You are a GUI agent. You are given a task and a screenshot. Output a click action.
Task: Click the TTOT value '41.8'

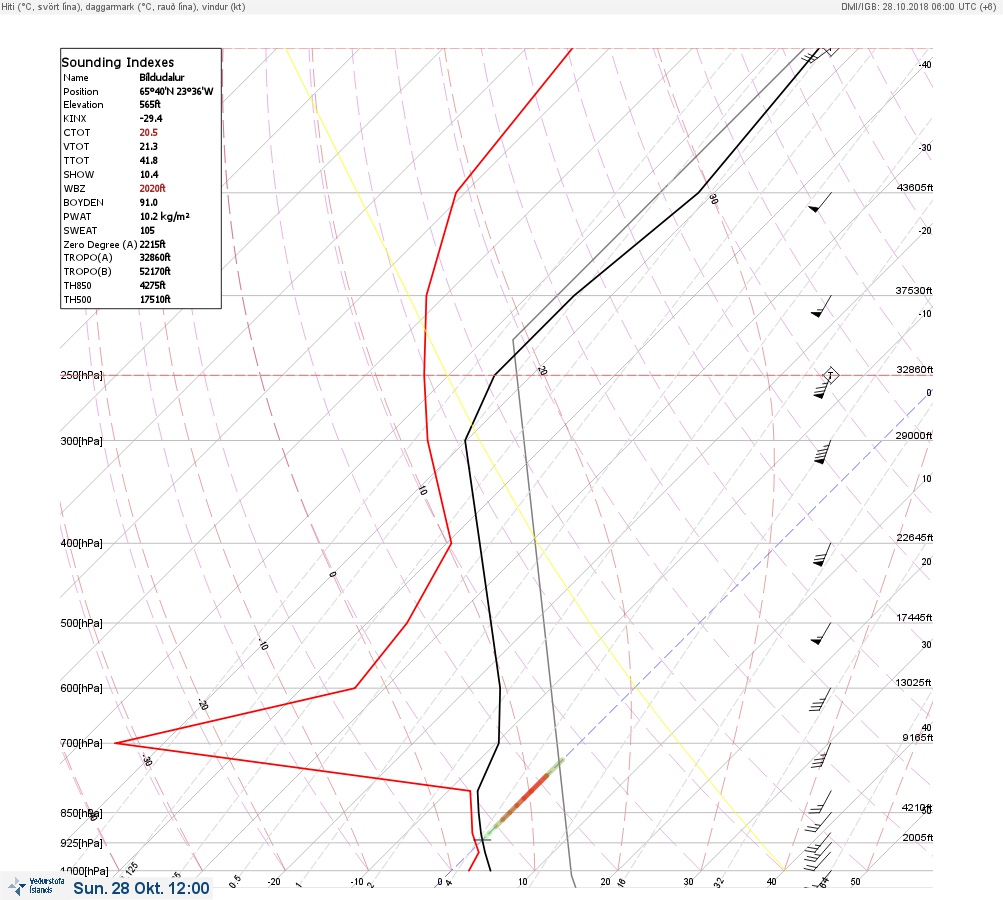click(148, 161)
